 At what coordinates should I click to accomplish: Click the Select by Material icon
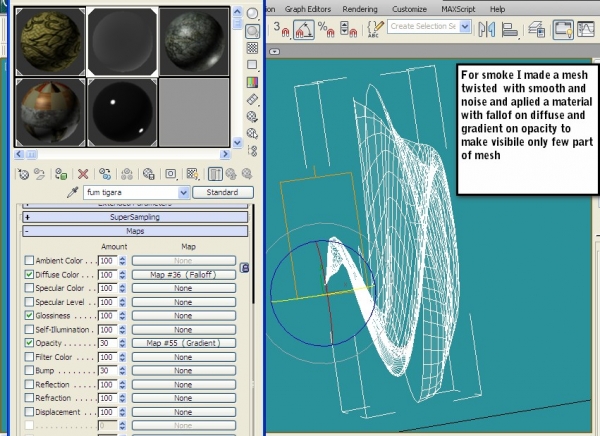[252, 133]
